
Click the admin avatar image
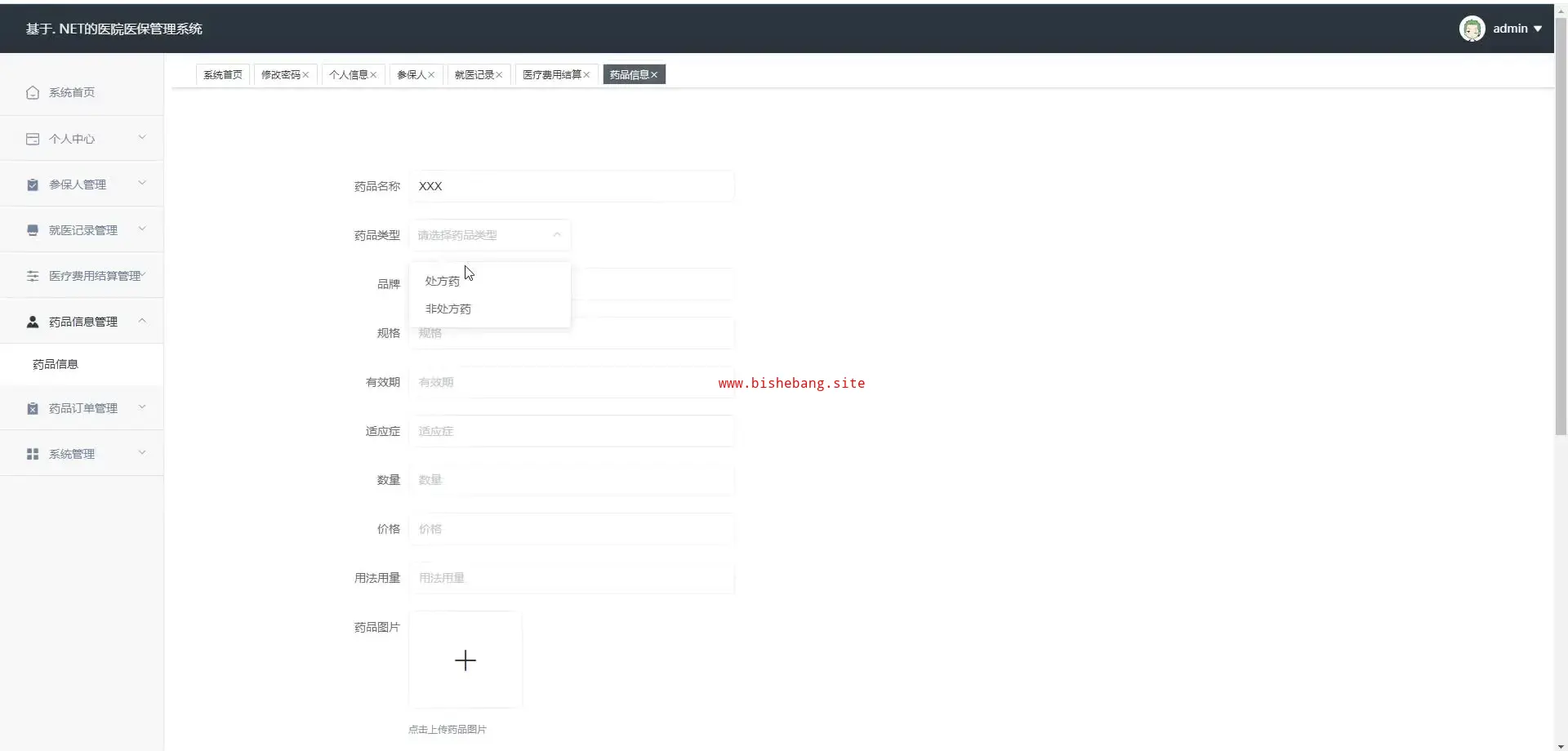pyautogui.click(x=1472, y=29)
